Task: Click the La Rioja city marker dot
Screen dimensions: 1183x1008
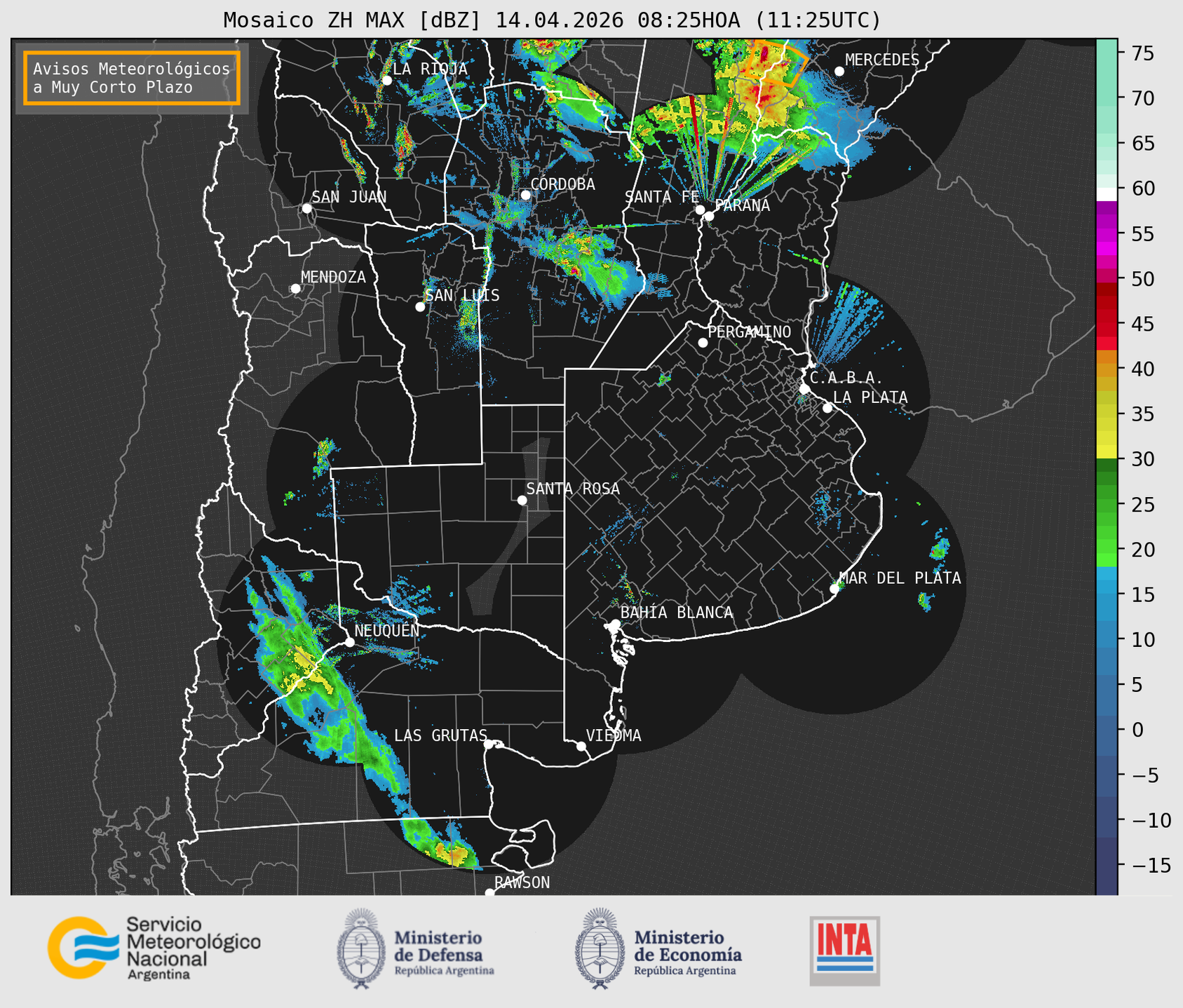Action: [387, 81]
